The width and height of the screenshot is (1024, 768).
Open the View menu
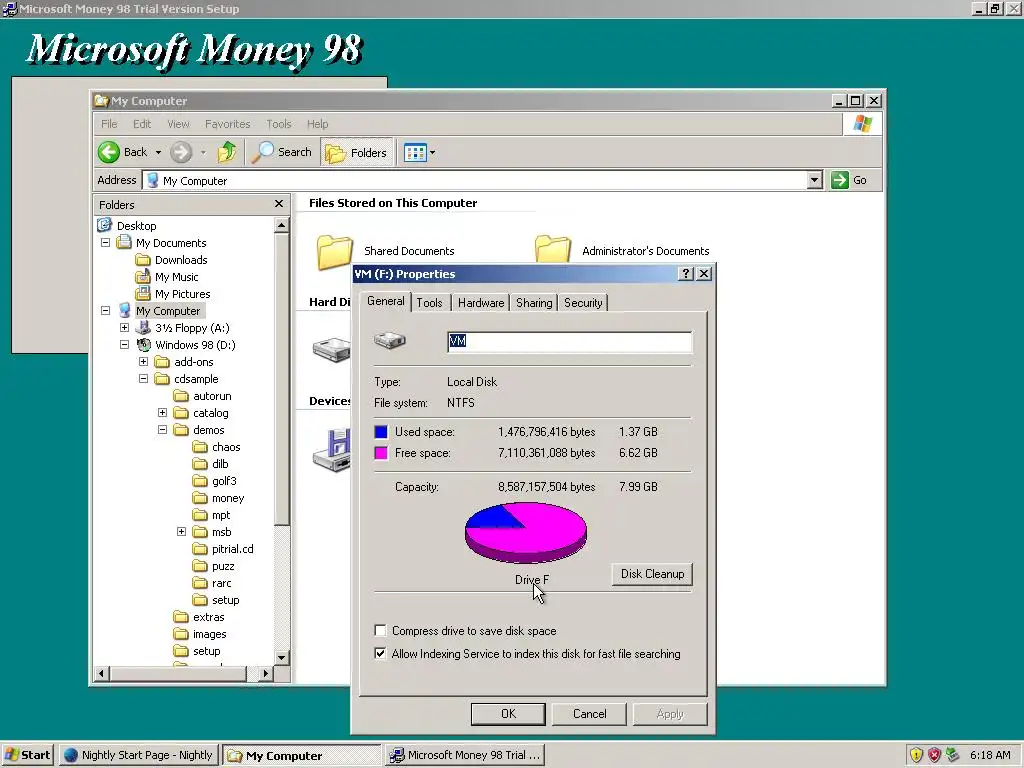pos(178,124)
